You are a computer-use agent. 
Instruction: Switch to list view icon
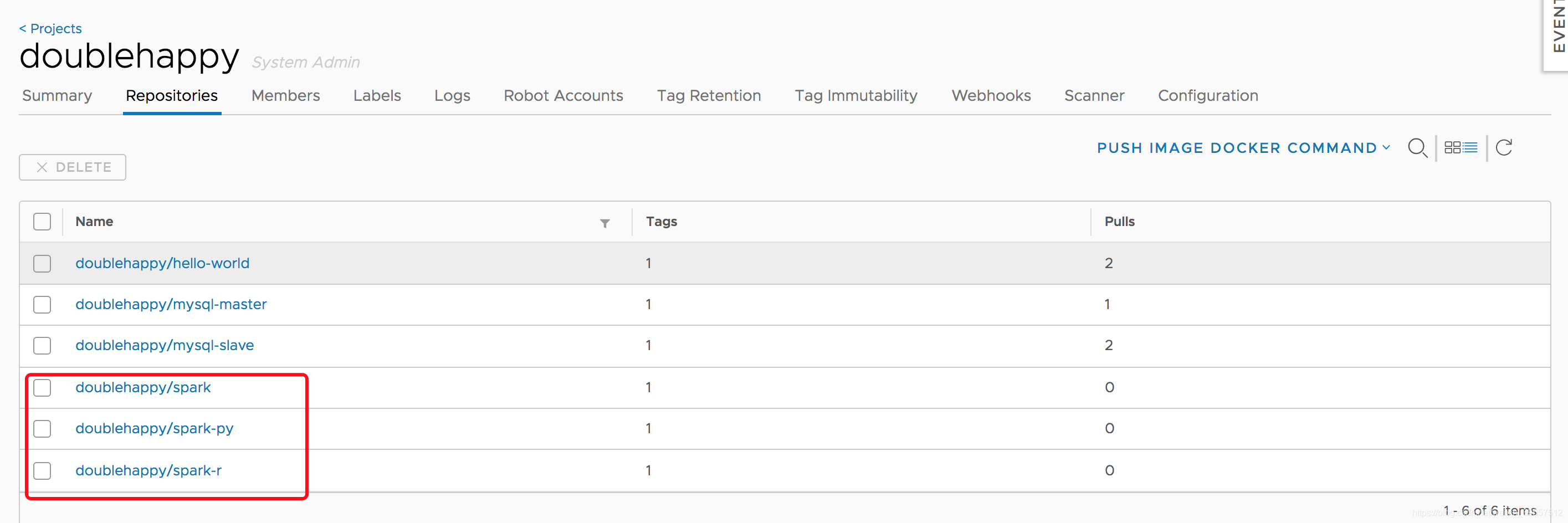(x=1470, y=148)
